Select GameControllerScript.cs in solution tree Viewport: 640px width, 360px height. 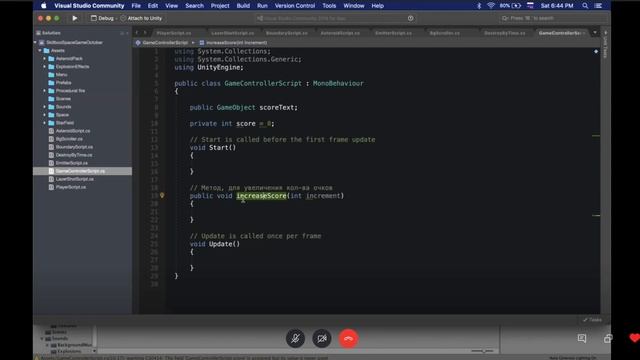(x=82, y=171)
